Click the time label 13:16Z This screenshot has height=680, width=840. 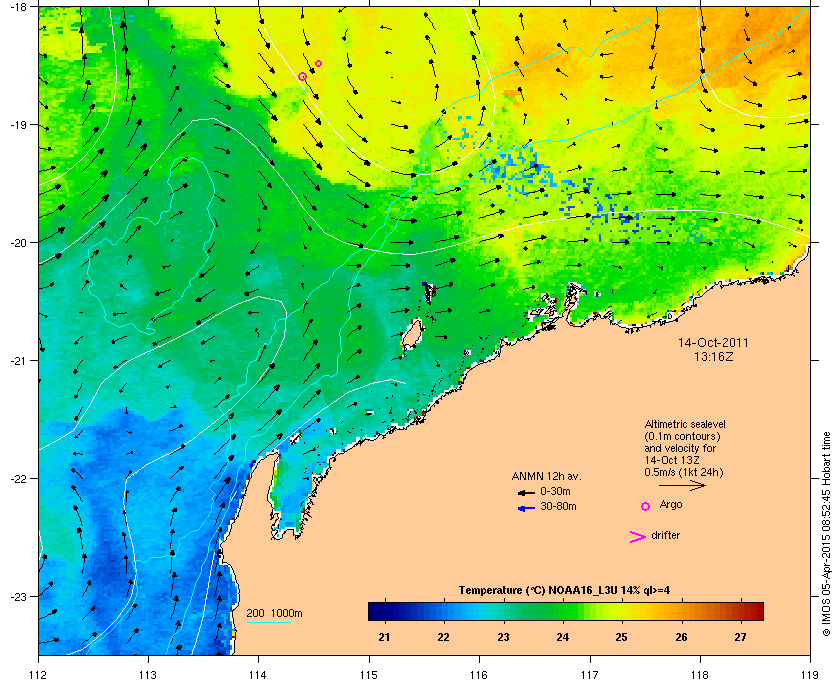click(x=713, y=356)
